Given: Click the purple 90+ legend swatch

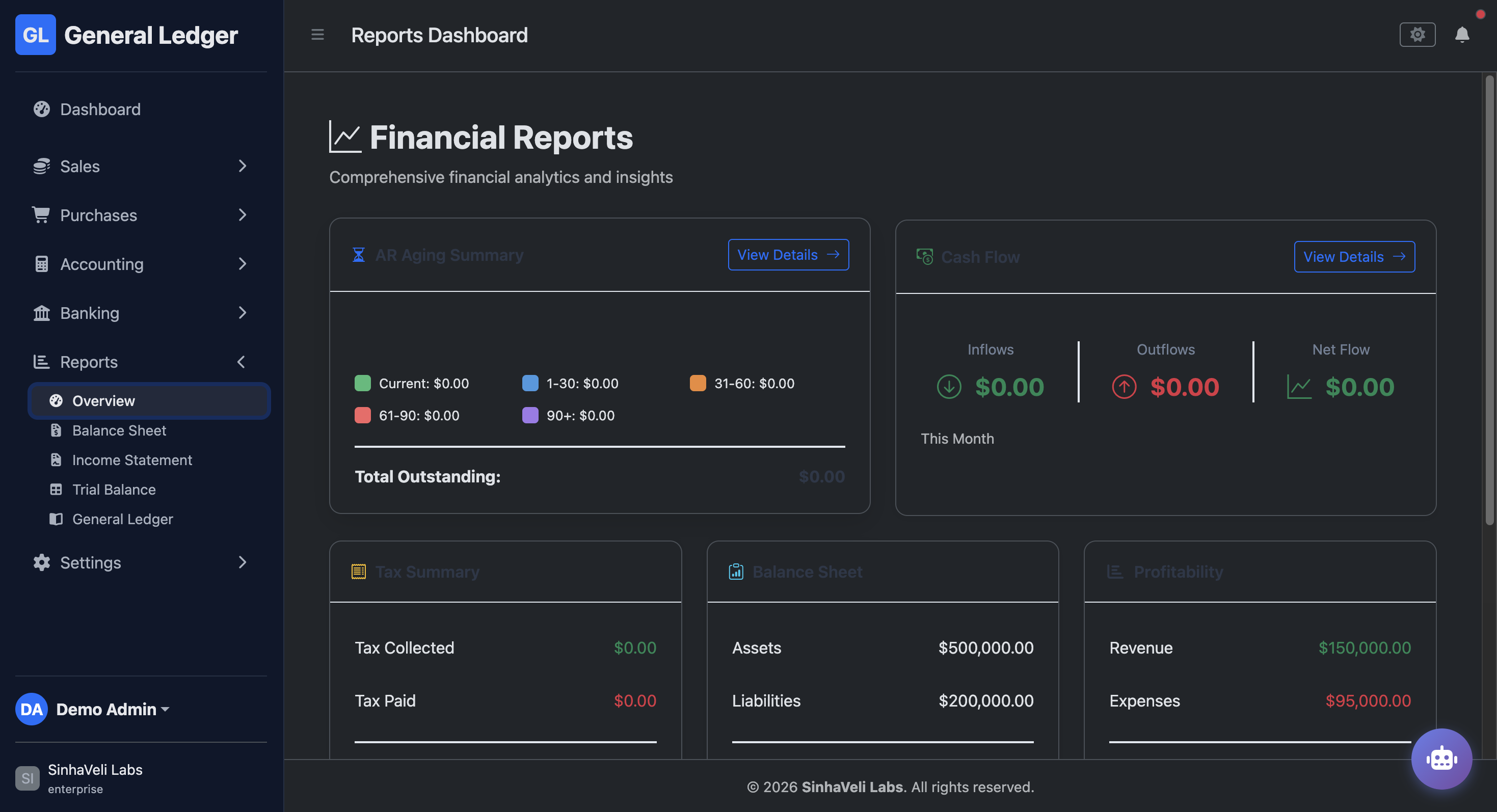Looking at the screenshot, I should pyautogui.click(x=530, y=415).
